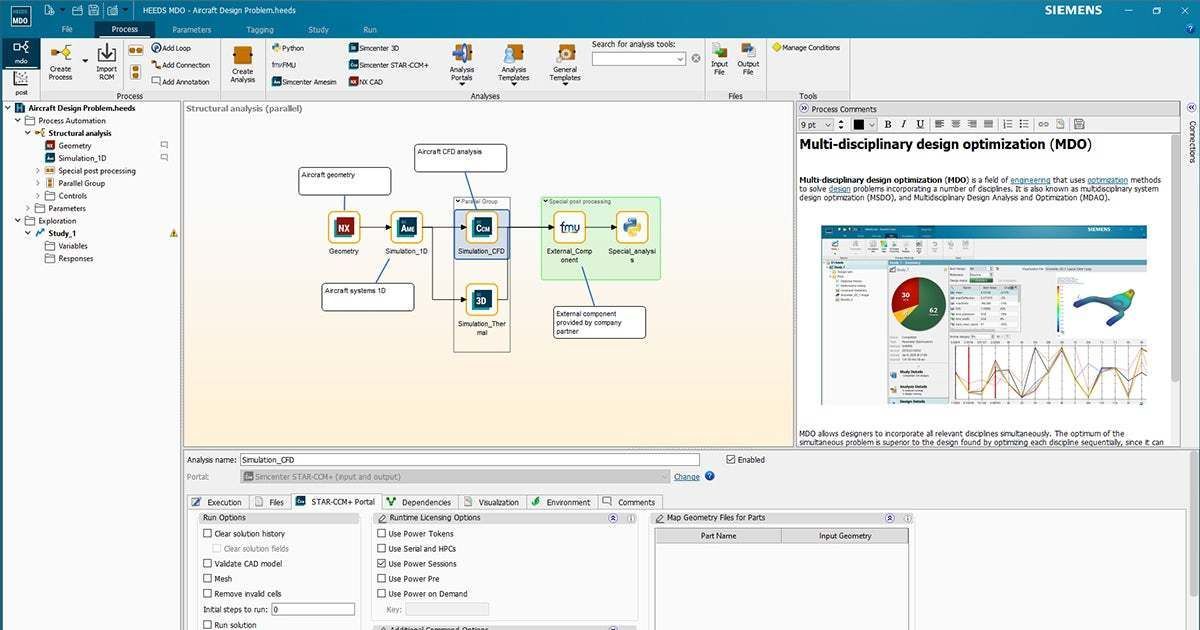The image size is (1200, 630).
Task: Switch to the post view in the sidebar
Action: coord(20,82)
